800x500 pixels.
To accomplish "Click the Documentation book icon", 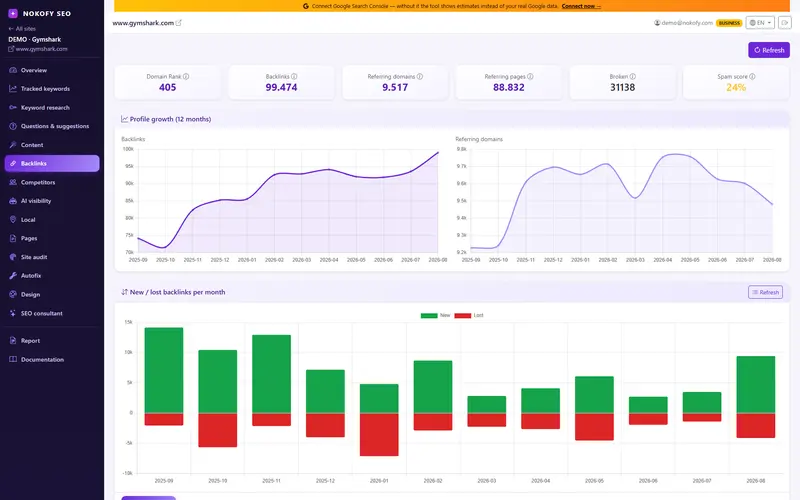I will point(13,359).
